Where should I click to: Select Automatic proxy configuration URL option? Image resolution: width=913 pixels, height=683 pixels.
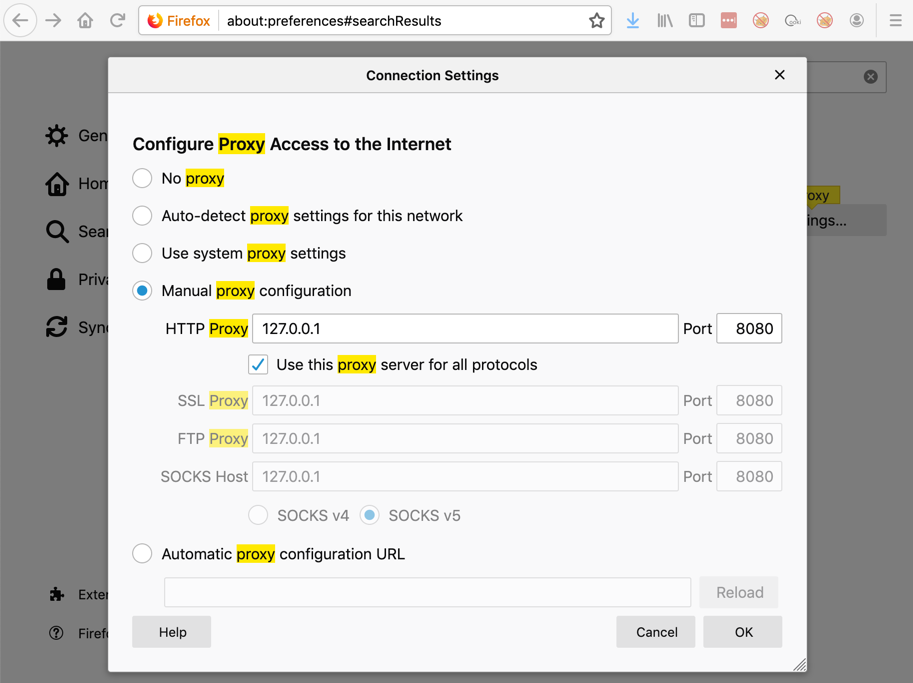[x=143, y=554]
